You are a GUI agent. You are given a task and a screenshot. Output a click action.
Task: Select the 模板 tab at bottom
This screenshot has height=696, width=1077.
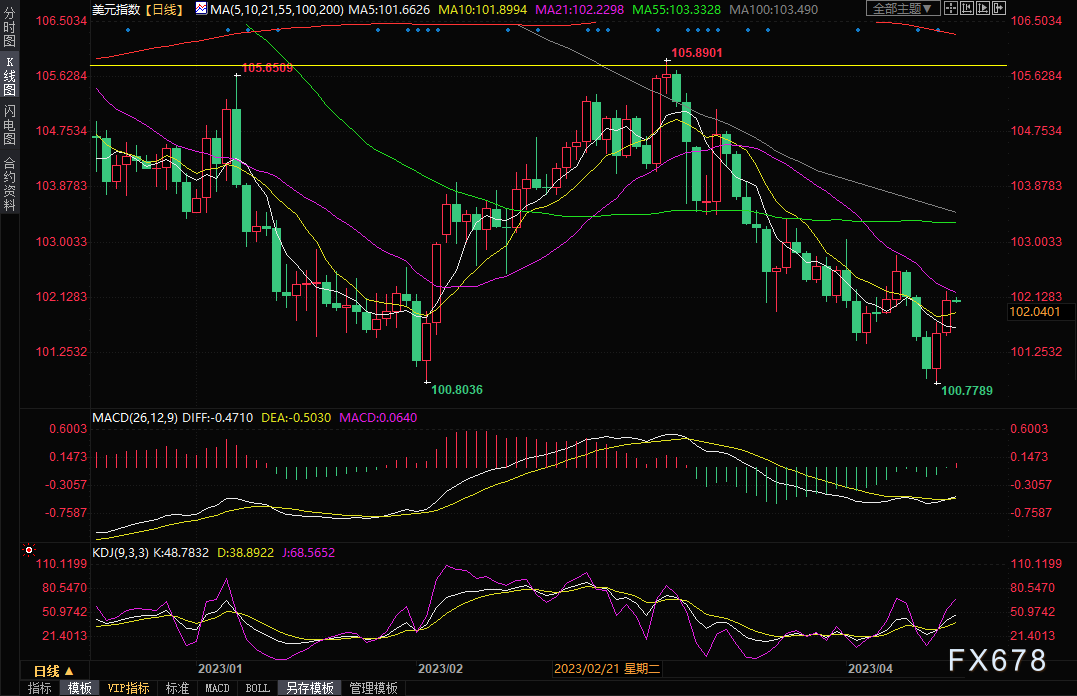point(80,688)
